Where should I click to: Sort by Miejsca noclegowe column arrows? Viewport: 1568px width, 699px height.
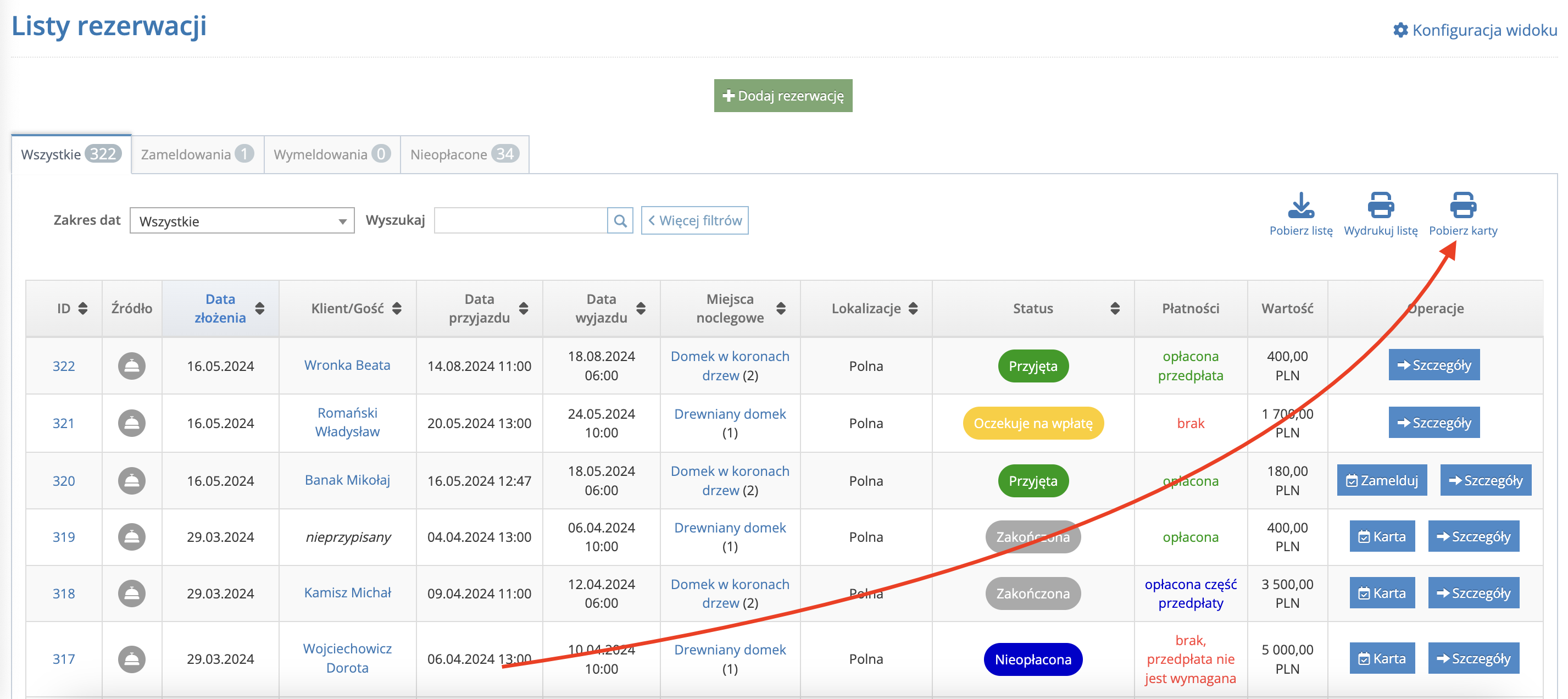[x=781, y=309]
